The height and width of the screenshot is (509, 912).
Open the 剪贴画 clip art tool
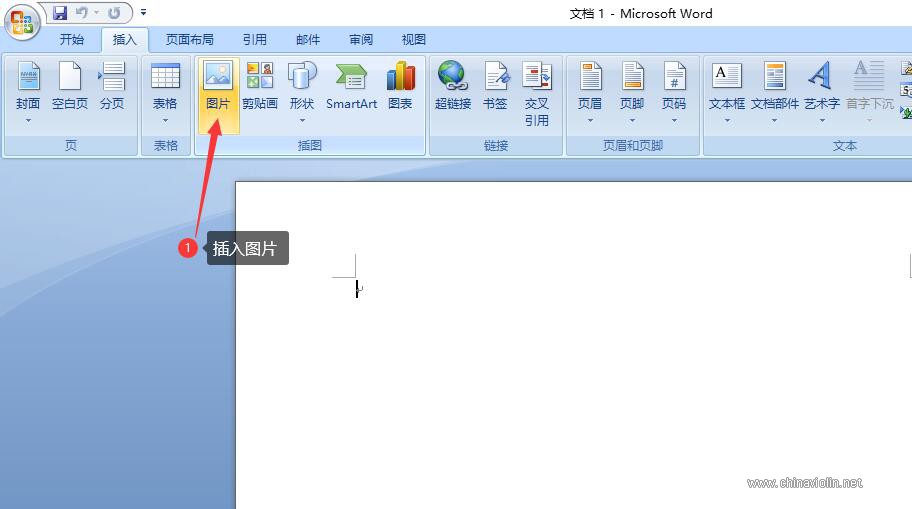[x=259, y=86]
